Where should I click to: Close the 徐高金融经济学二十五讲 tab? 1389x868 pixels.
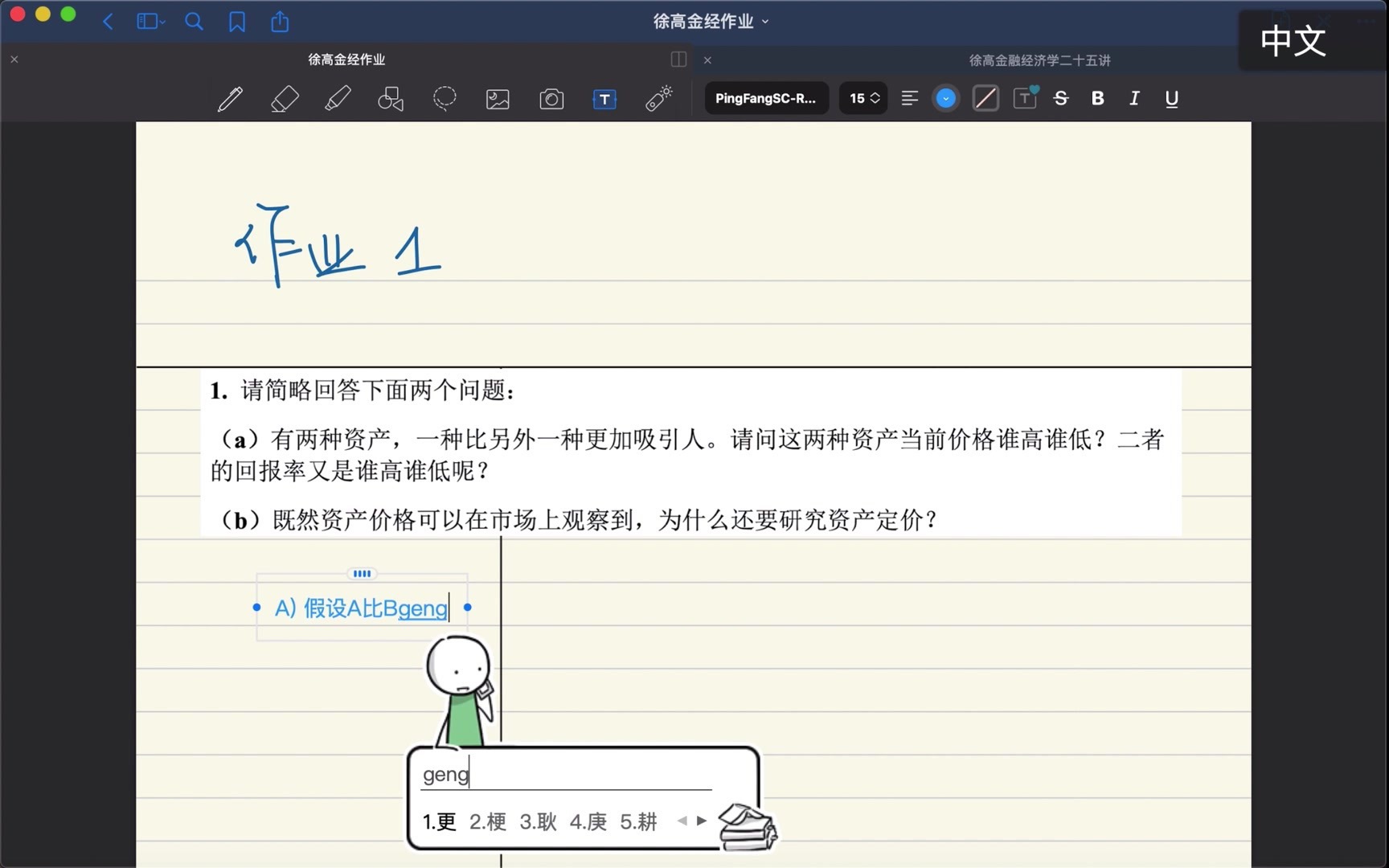tap(707, 60)
